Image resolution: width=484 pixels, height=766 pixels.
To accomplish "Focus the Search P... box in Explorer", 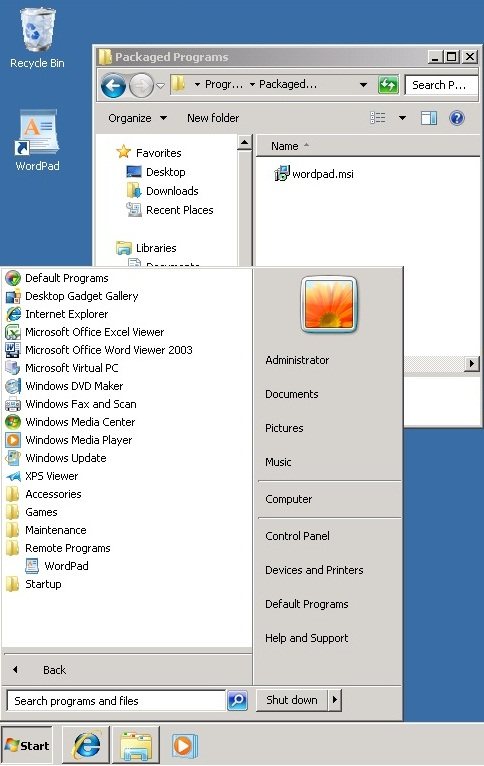I will 442,85.
